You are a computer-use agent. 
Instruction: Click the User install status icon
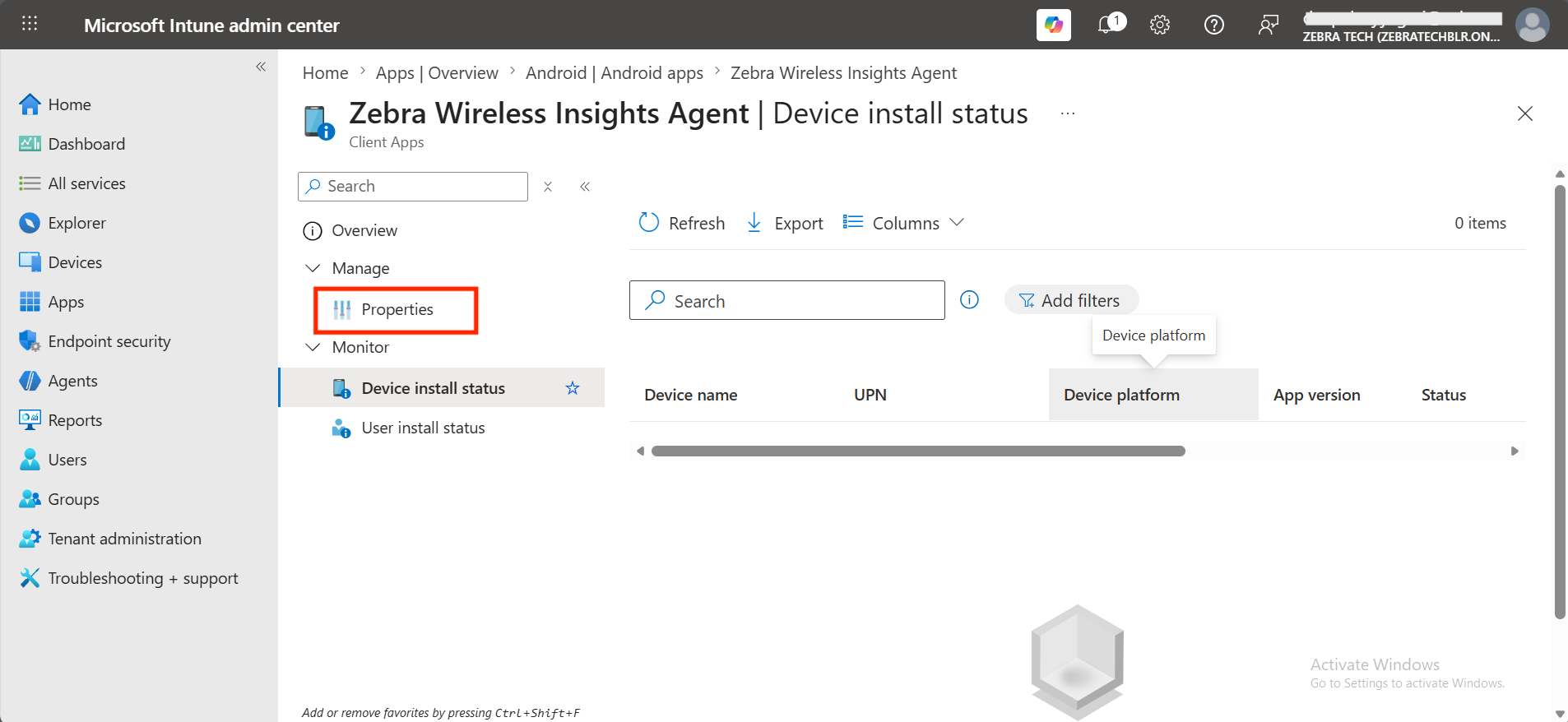[x=341, y=428]
